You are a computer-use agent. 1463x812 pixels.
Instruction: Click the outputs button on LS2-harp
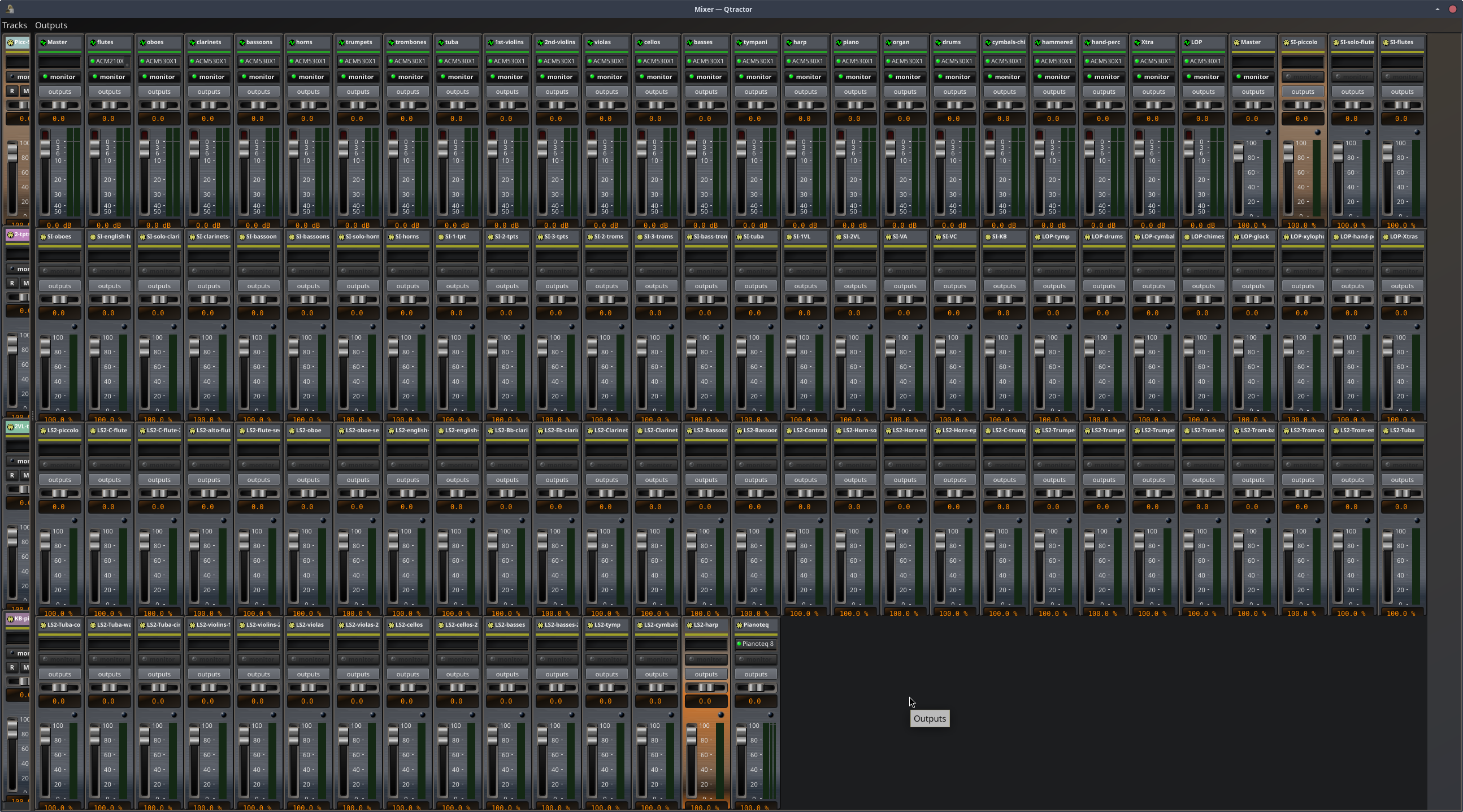click(706, 674)
